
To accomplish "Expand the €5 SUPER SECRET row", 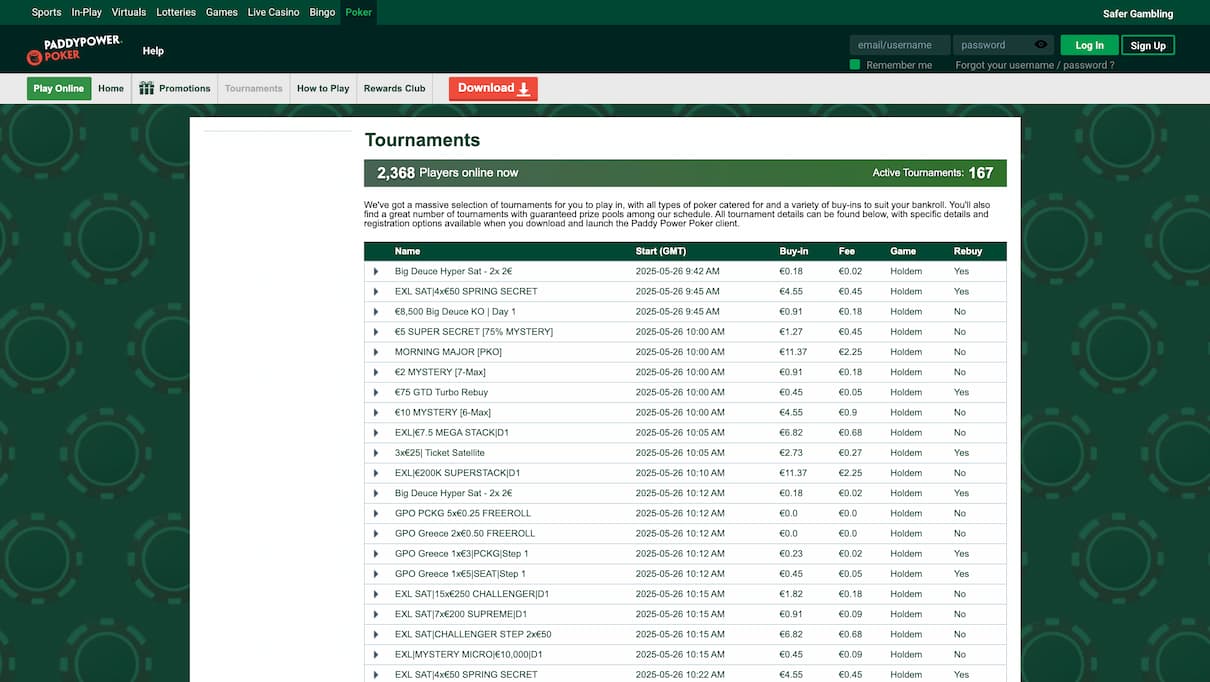I will pos(376,332).
